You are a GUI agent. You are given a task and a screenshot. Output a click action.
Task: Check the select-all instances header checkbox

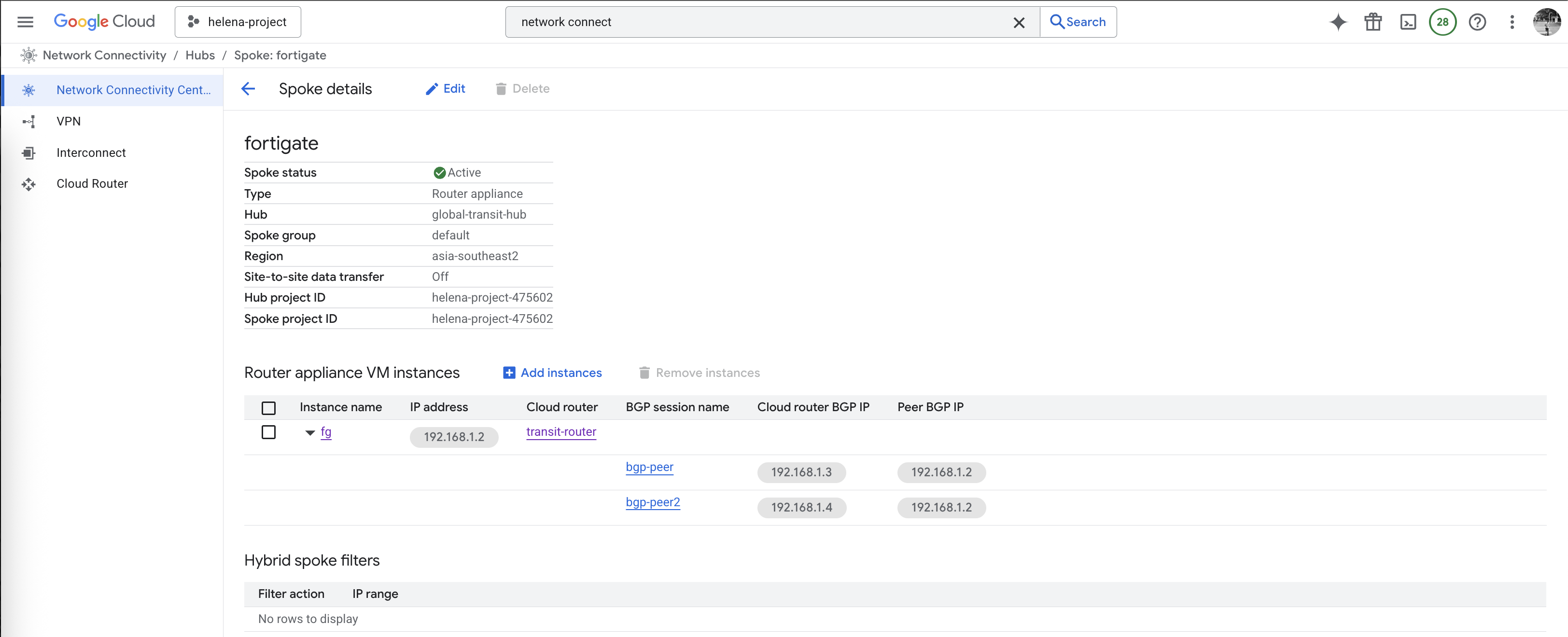point(268,408)
